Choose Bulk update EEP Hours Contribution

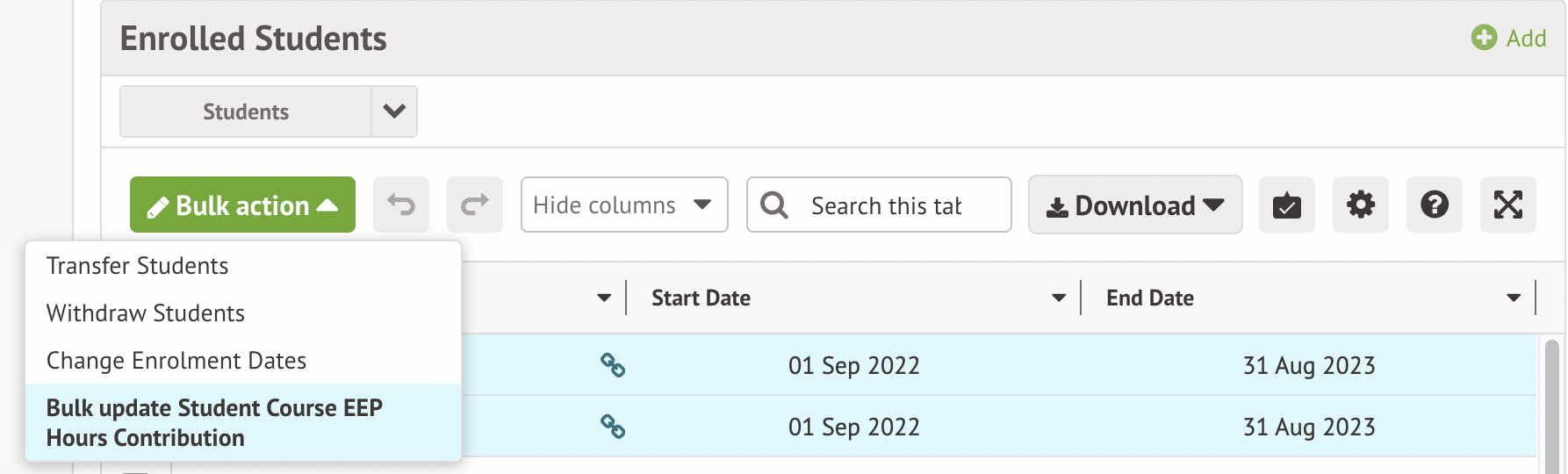[214, 422]
